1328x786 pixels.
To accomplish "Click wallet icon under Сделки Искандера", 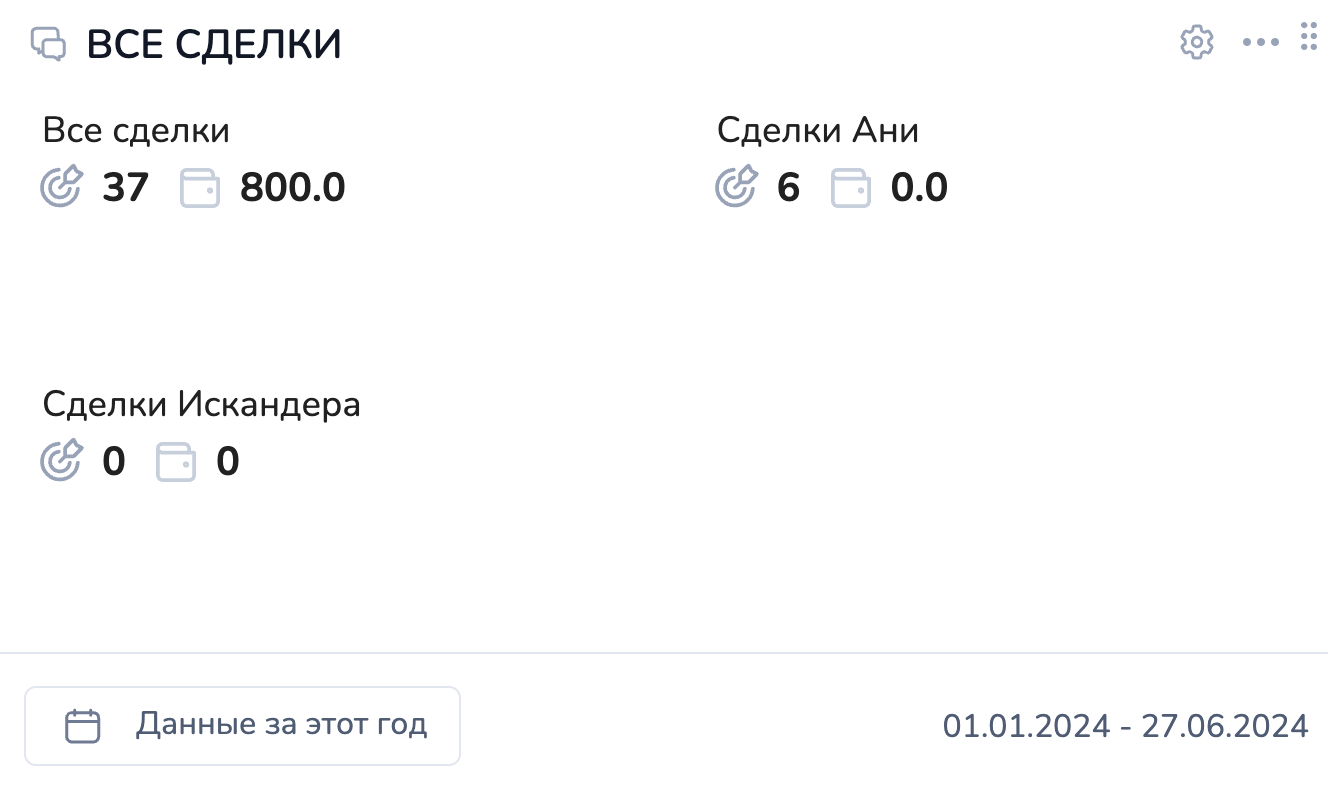I will coord(176,463).
